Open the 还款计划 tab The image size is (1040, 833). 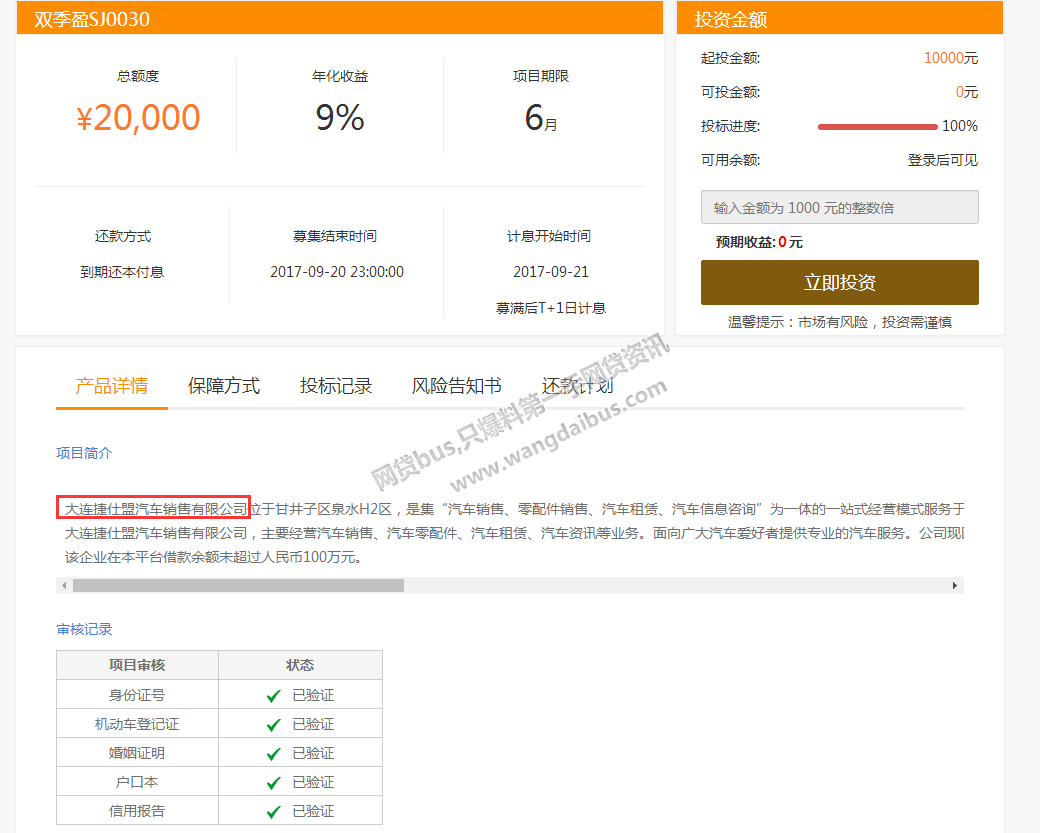pyautogui.click(x=577, y=385)
